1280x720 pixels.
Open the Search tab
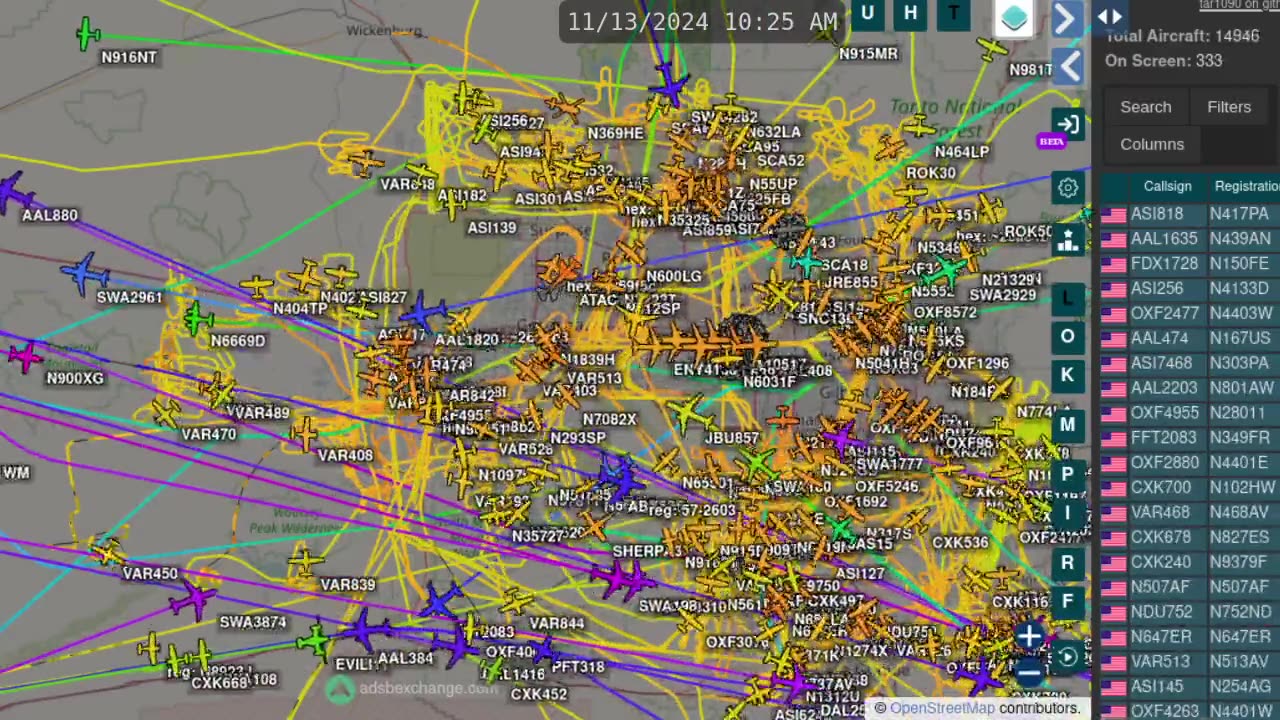click(x=1145, y=107)
